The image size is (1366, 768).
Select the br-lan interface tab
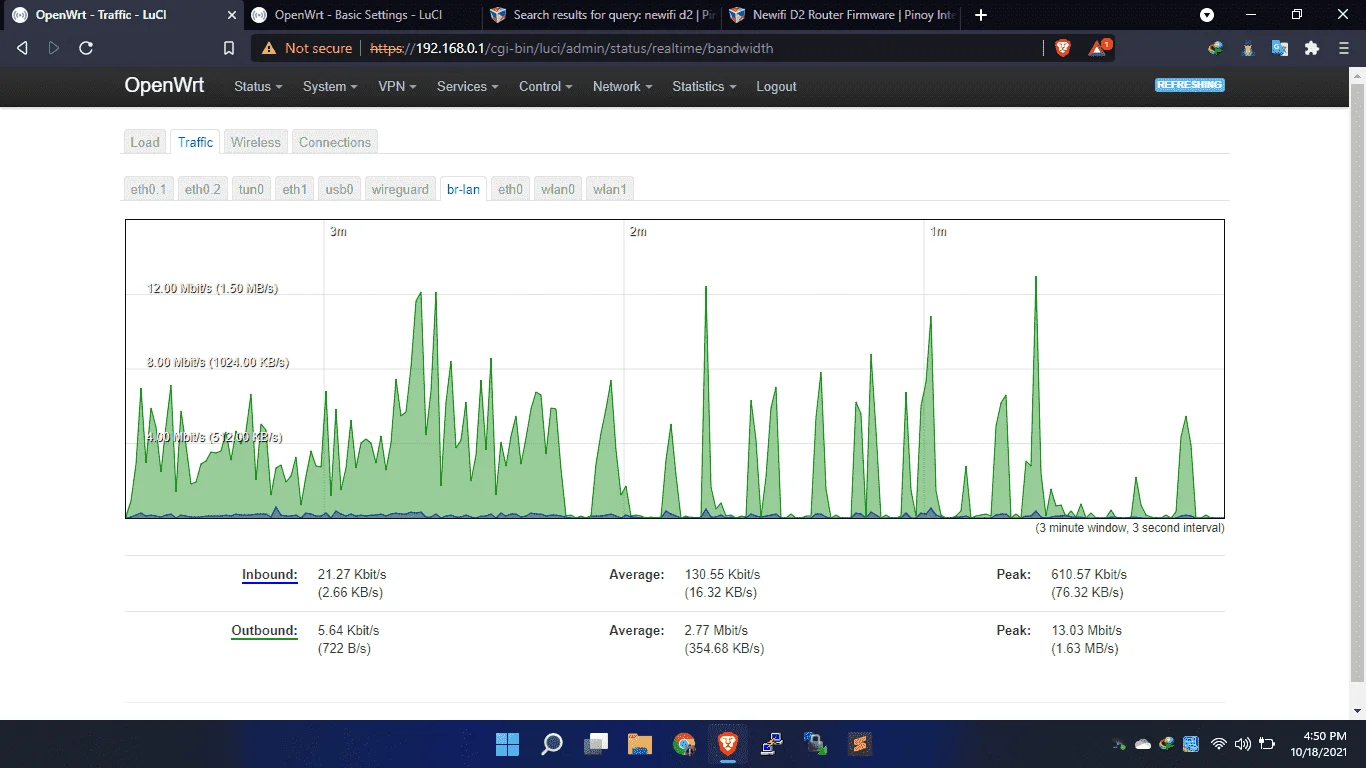pos(463,189)
